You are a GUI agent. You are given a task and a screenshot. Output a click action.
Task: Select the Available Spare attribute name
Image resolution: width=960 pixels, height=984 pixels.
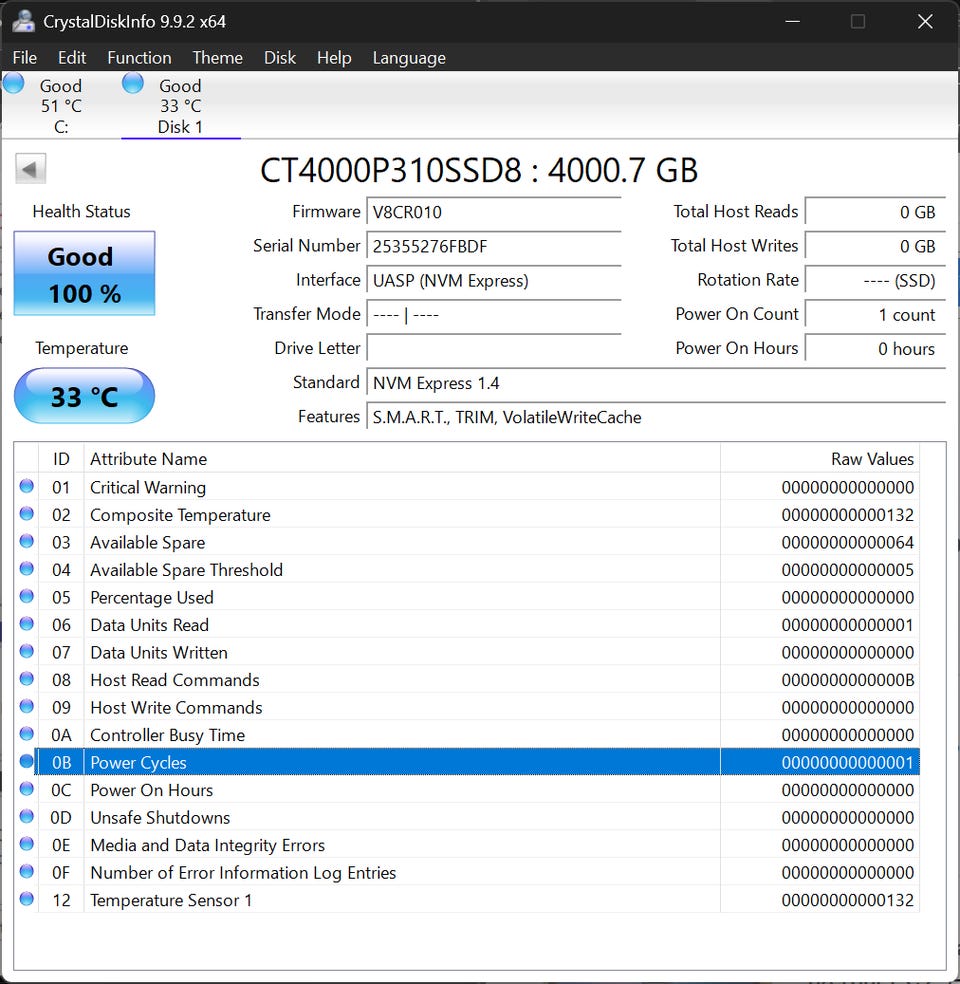point(147,543)
